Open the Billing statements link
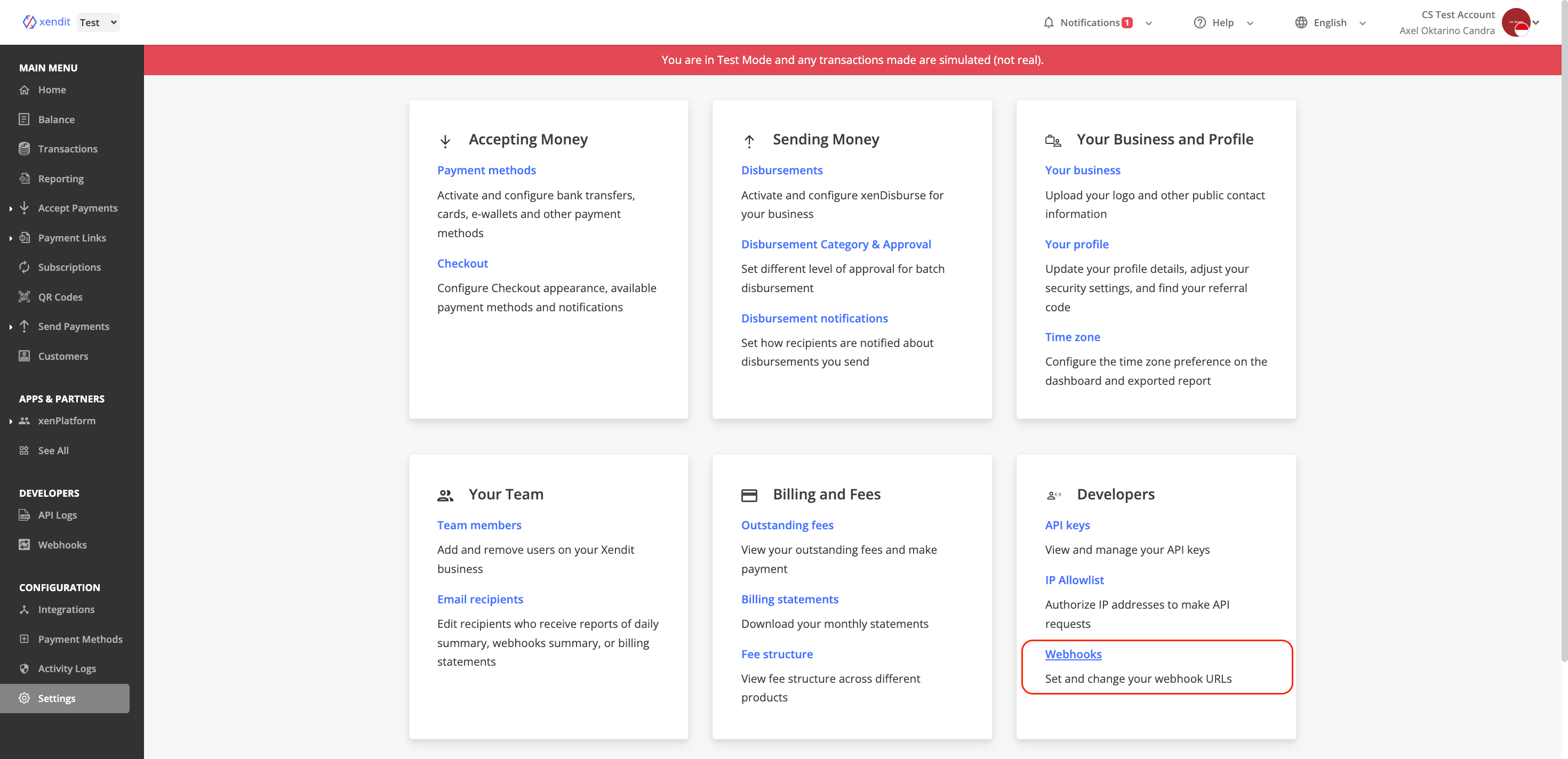 789,599
